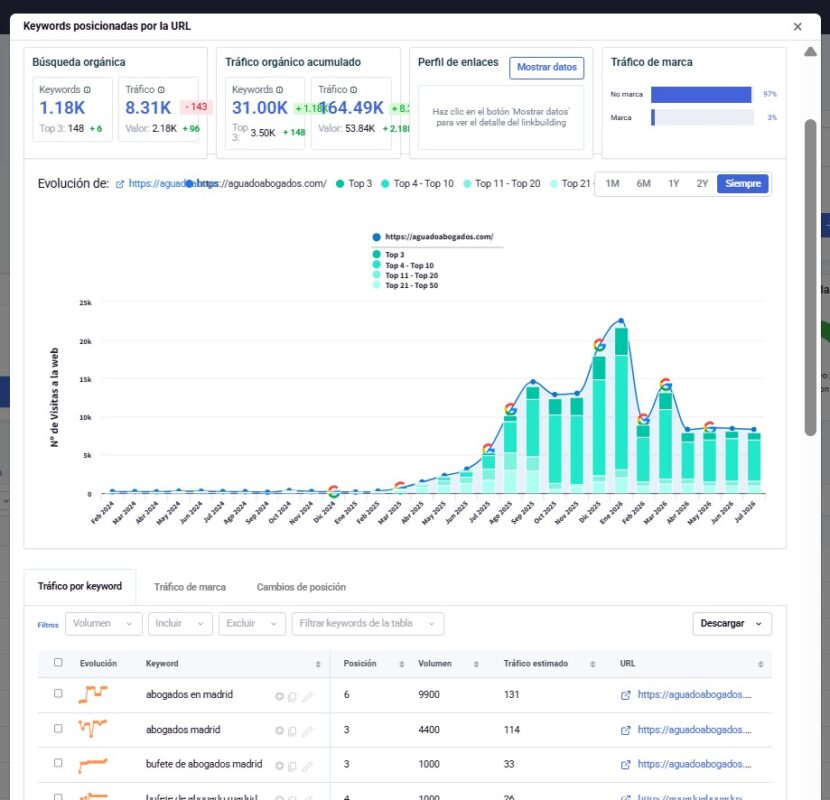Image resolution: width=830 pixels, height=800 pixels.
Task: Open the Incluir filter dropdown
Action: coord(180,624)
